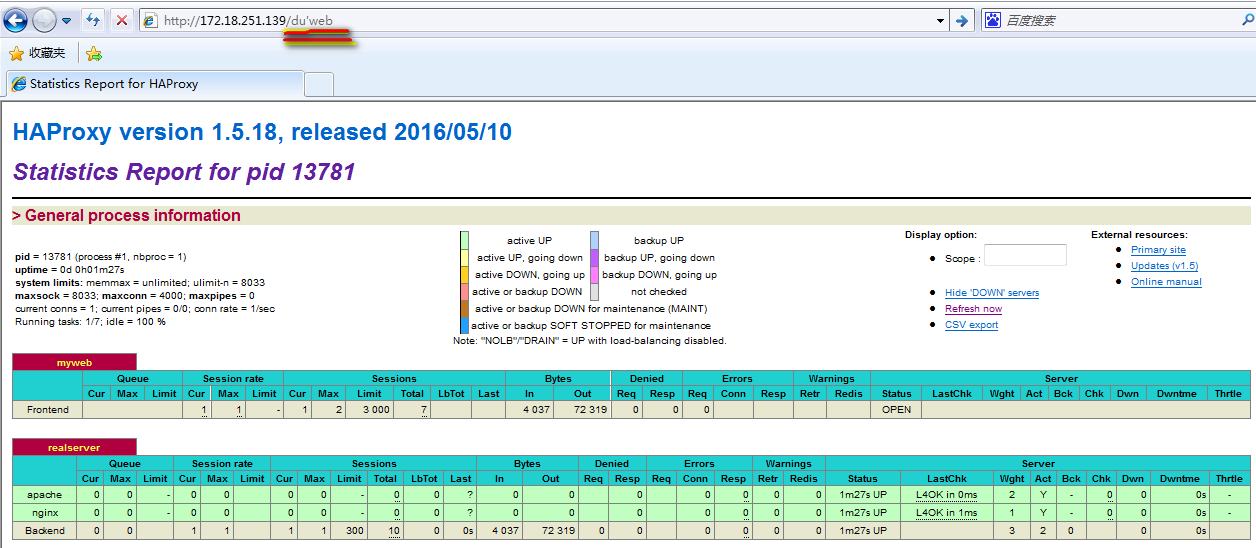Image resolution: width=1256 pixels, height=548 pixels.
Task: Click the OPEN status of Frontend
Action: [896, 410]
